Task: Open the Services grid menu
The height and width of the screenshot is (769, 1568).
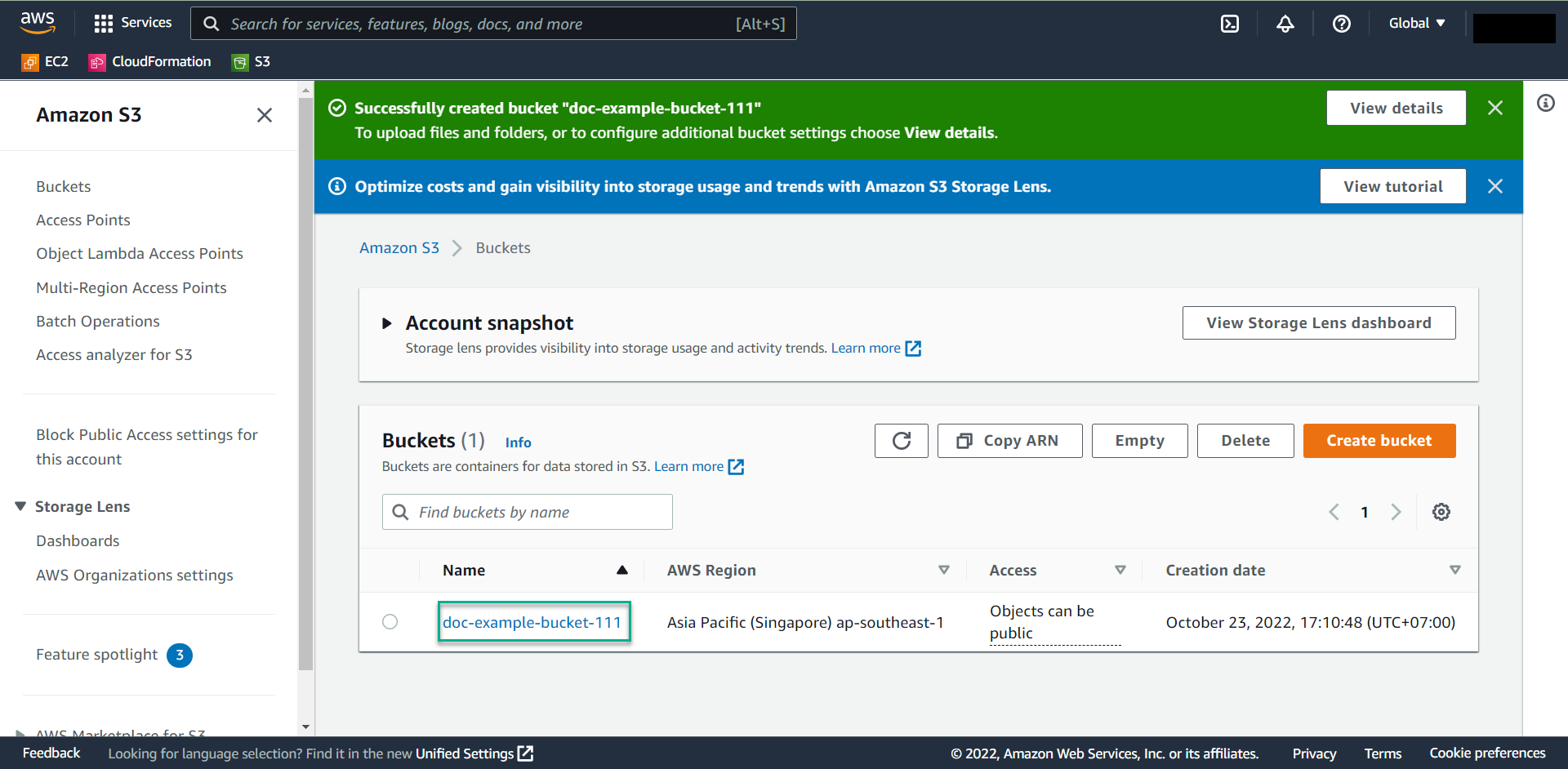Action: click(133, 23)
